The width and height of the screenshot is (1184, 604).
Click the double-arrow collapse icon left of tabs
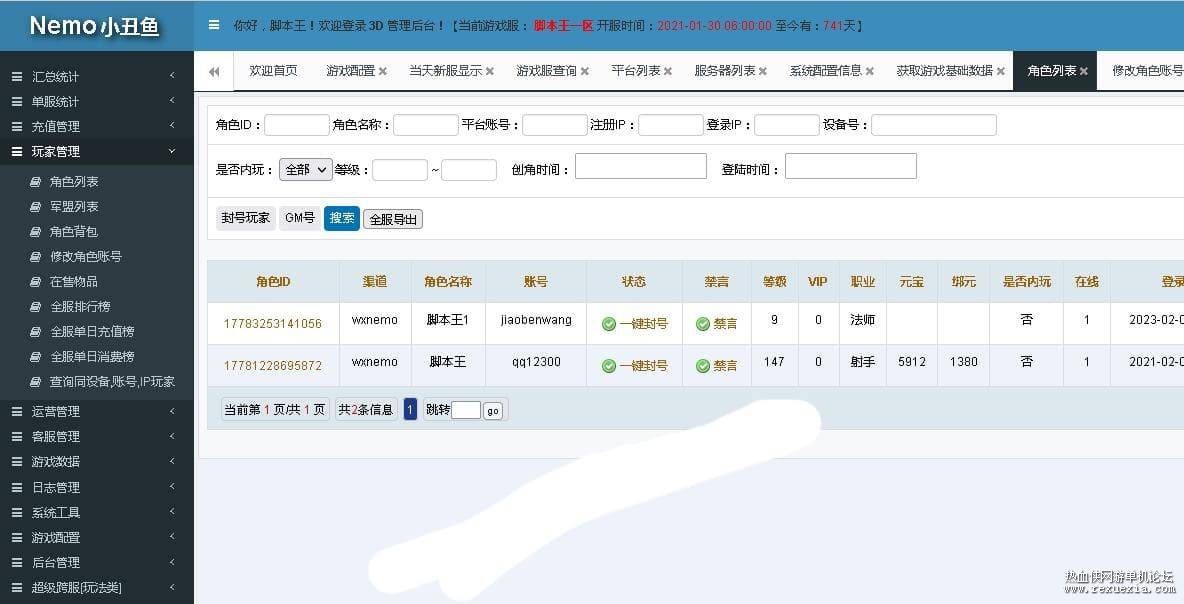(x=213, y=71)
